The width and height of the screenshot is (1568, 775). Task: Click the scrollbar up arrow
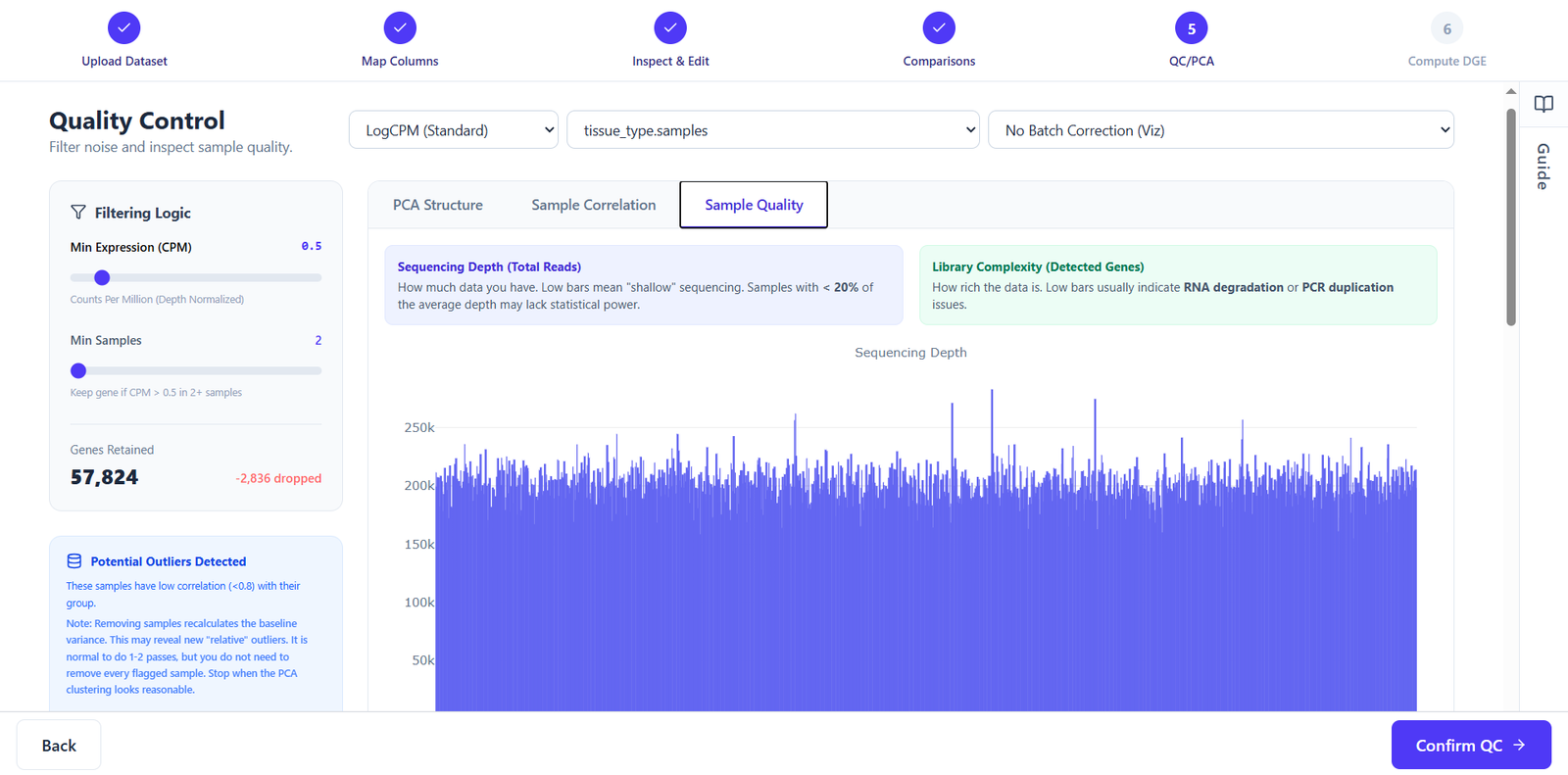(x=1511, y=91)
